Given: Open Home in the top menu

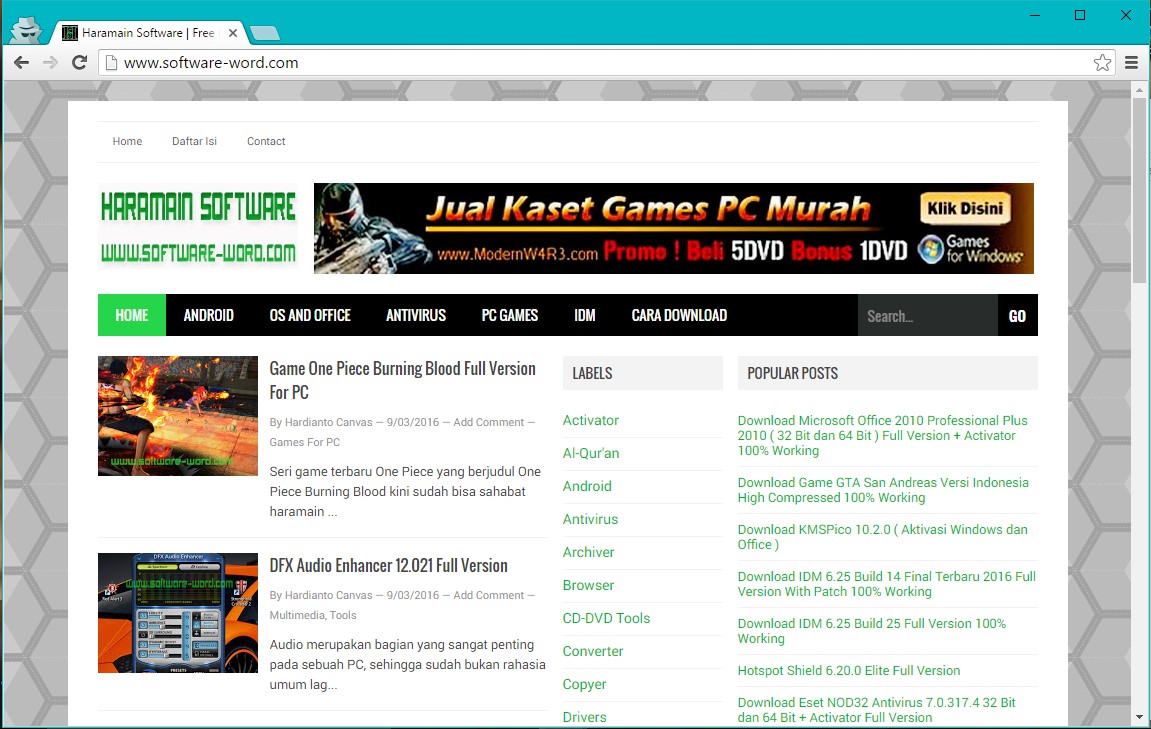Looking at the screenshot, I should 127,141.
